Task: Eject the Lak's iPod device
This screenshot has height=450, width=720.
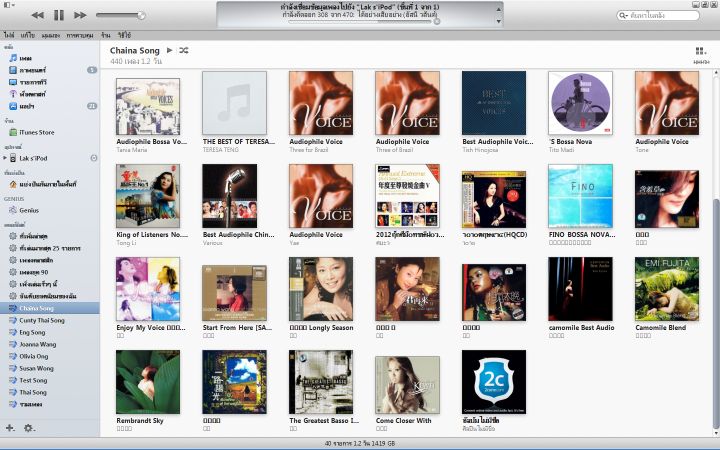Action: point(93,158)
